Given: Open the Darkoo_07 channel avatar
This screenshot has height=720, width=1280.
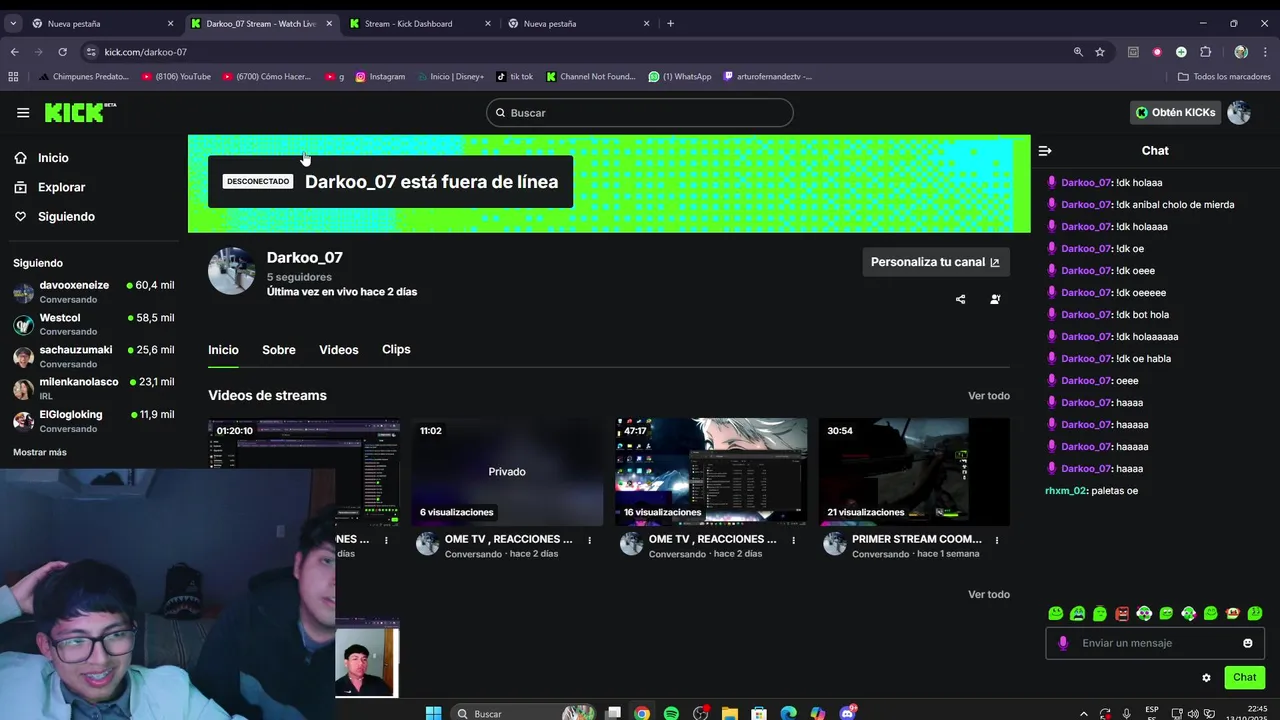Looking at the screenshot, I should 232,271.
